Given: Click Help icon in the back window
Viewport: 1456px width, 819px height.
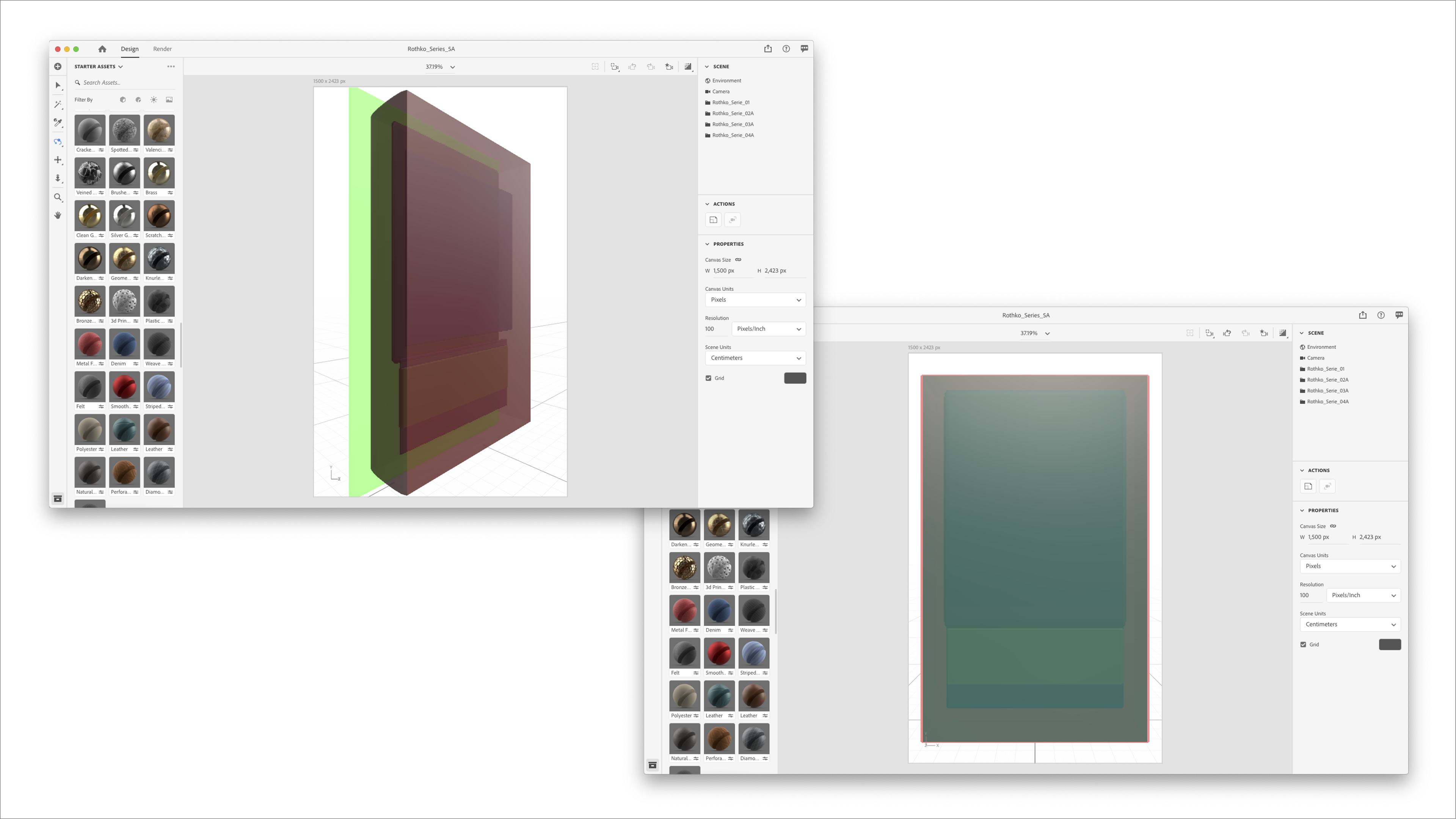Looking at the screenshot, I should click(x=1381, y=315).
